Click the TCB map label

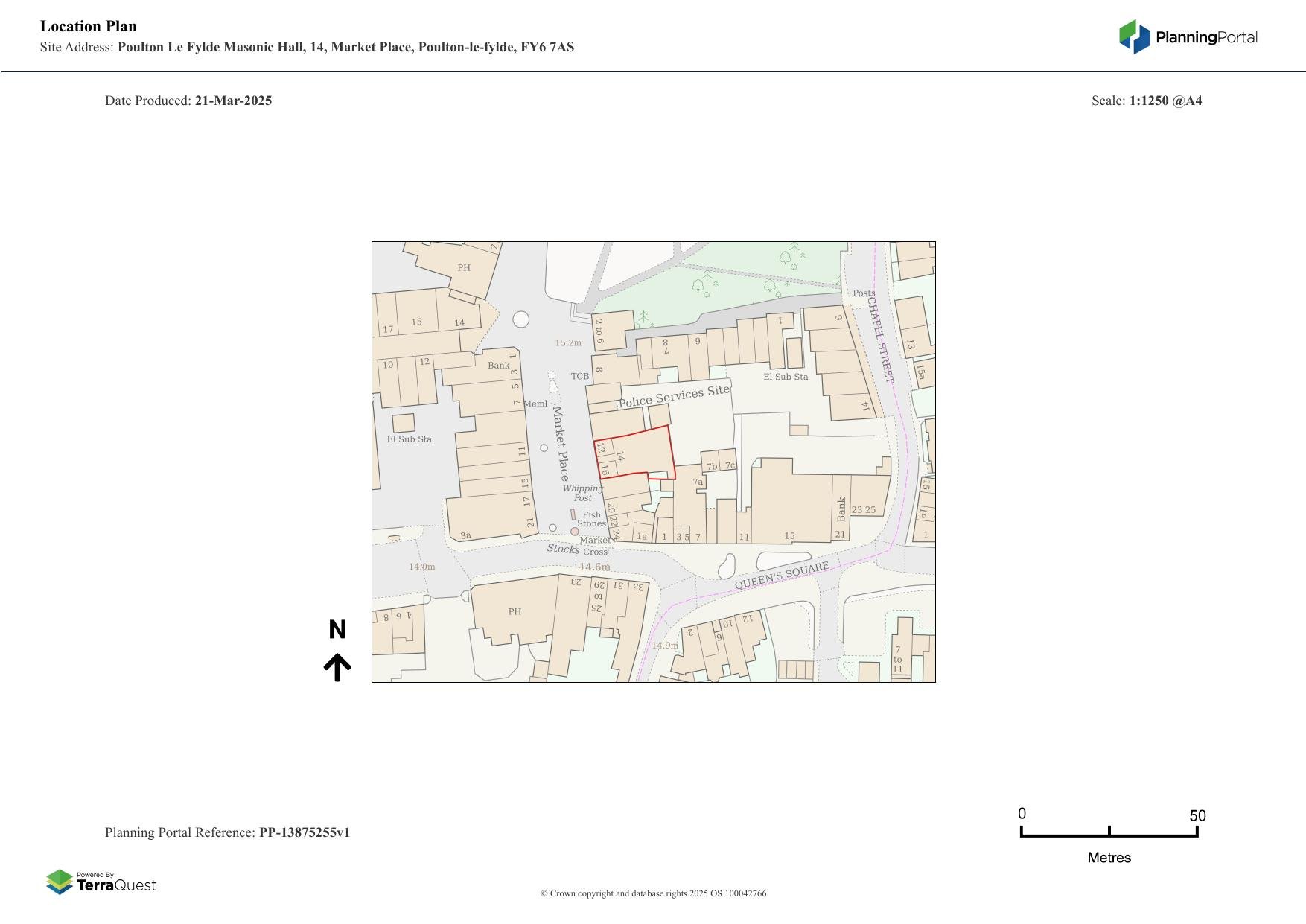point(580,376)
